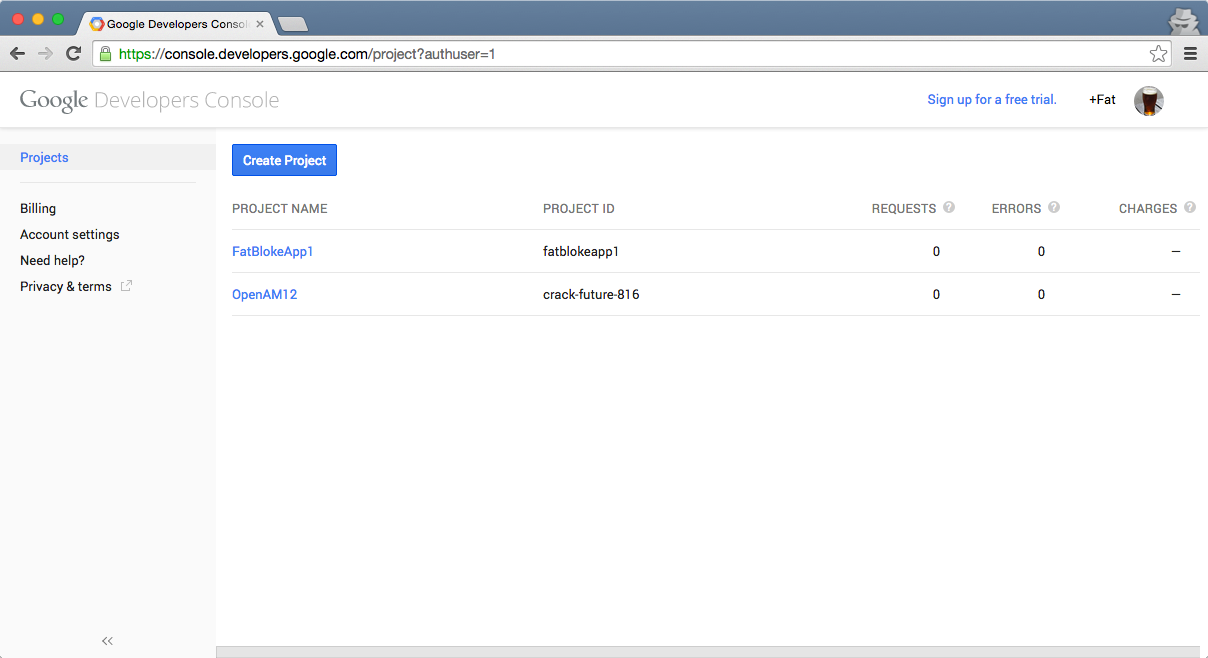Click project ID crack-future-816
The width and height of the screenshot is (1208, 658).
coord(591,294)
